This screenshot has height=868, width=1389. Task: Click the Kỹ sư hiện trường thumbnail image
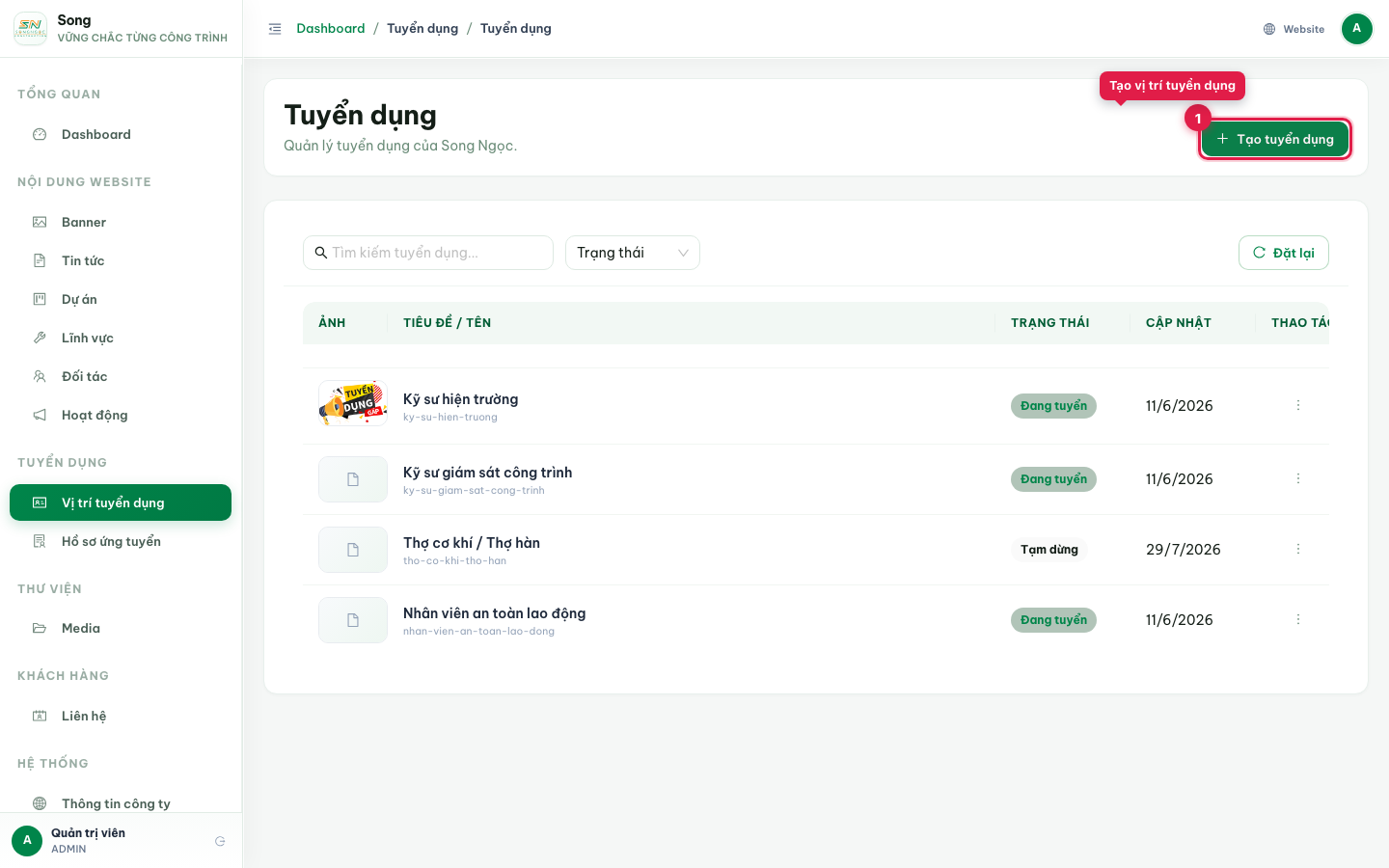coord(353,403)
